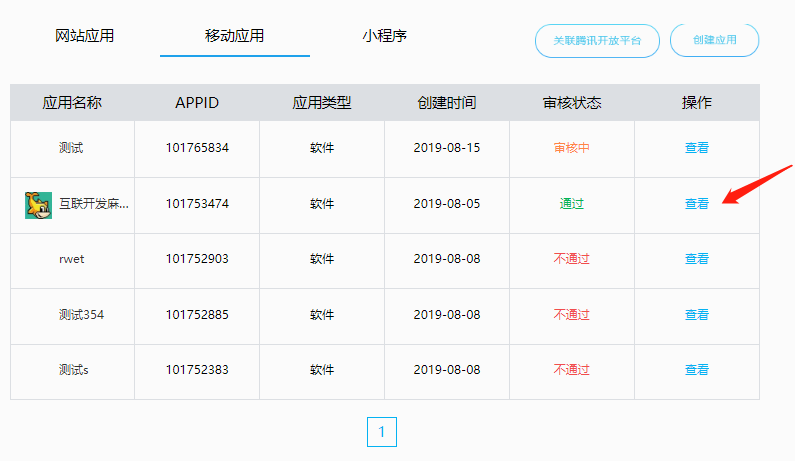Click the fish app icon thumbnail
795x461 pixels.
pyautogui.click(x=39, y=205)
